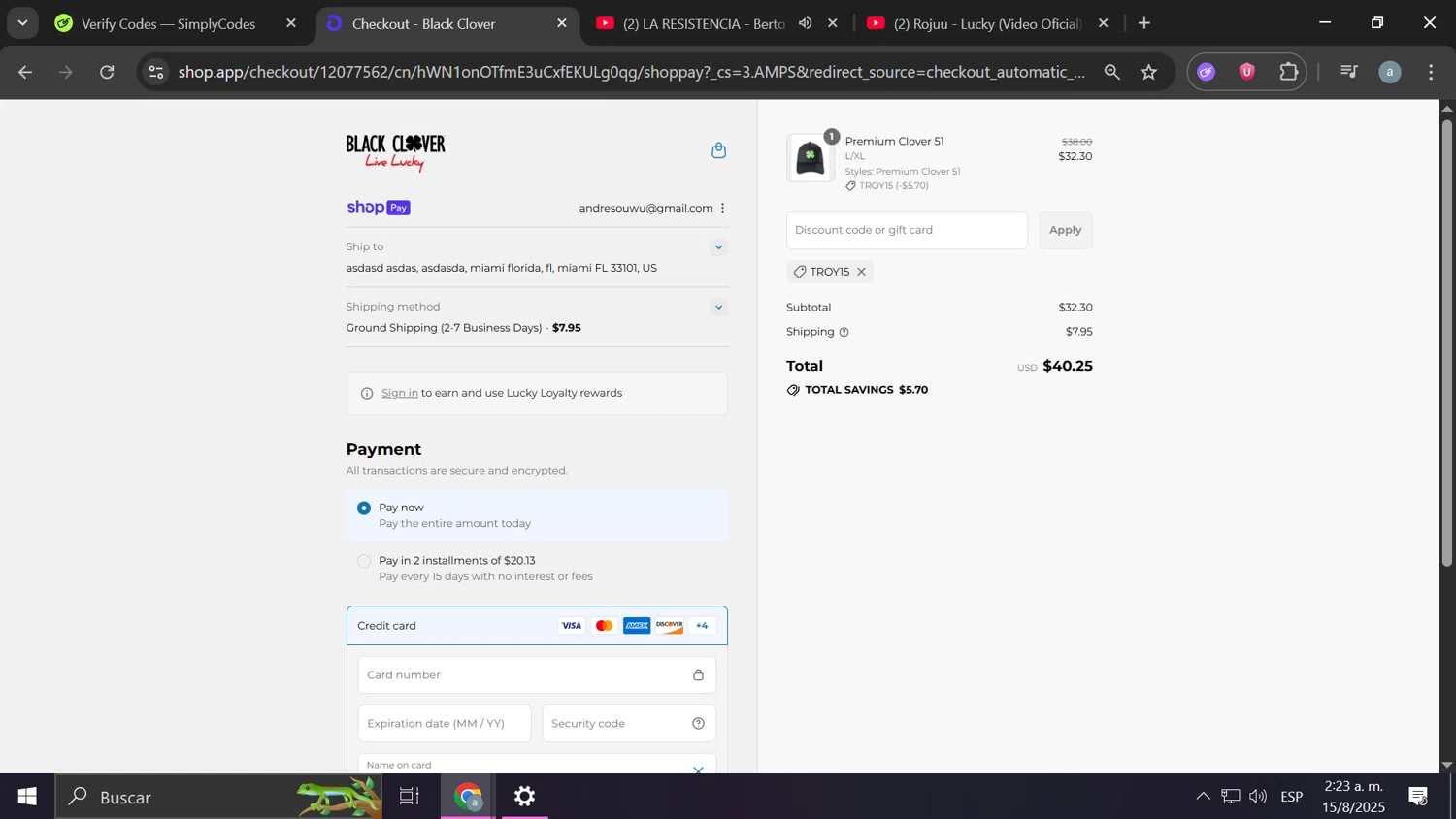This screenshot has height=819, width=1456.
Task: Open the tab search dropdown arrow
Action: tap(22, 23)
